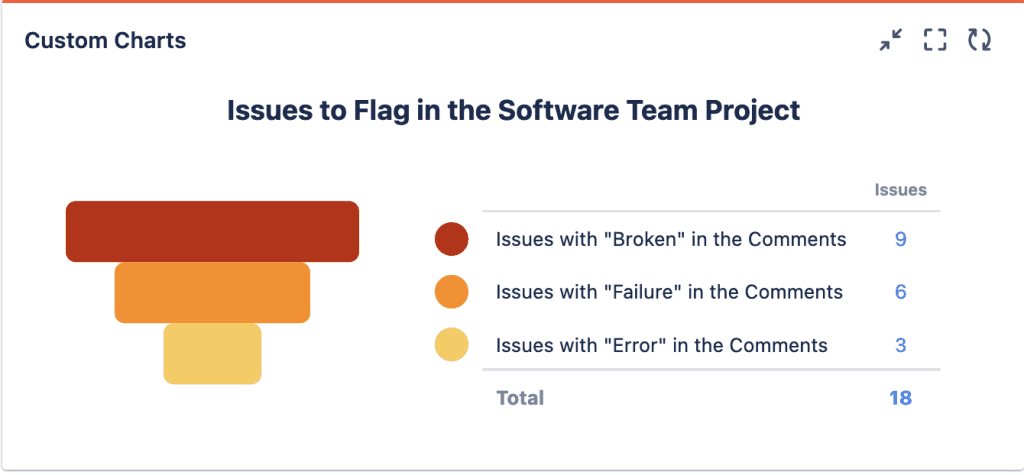Click the 'Issues with "Error" in the Comments' label
1024x475 pixels.
(x=662, y=345)
